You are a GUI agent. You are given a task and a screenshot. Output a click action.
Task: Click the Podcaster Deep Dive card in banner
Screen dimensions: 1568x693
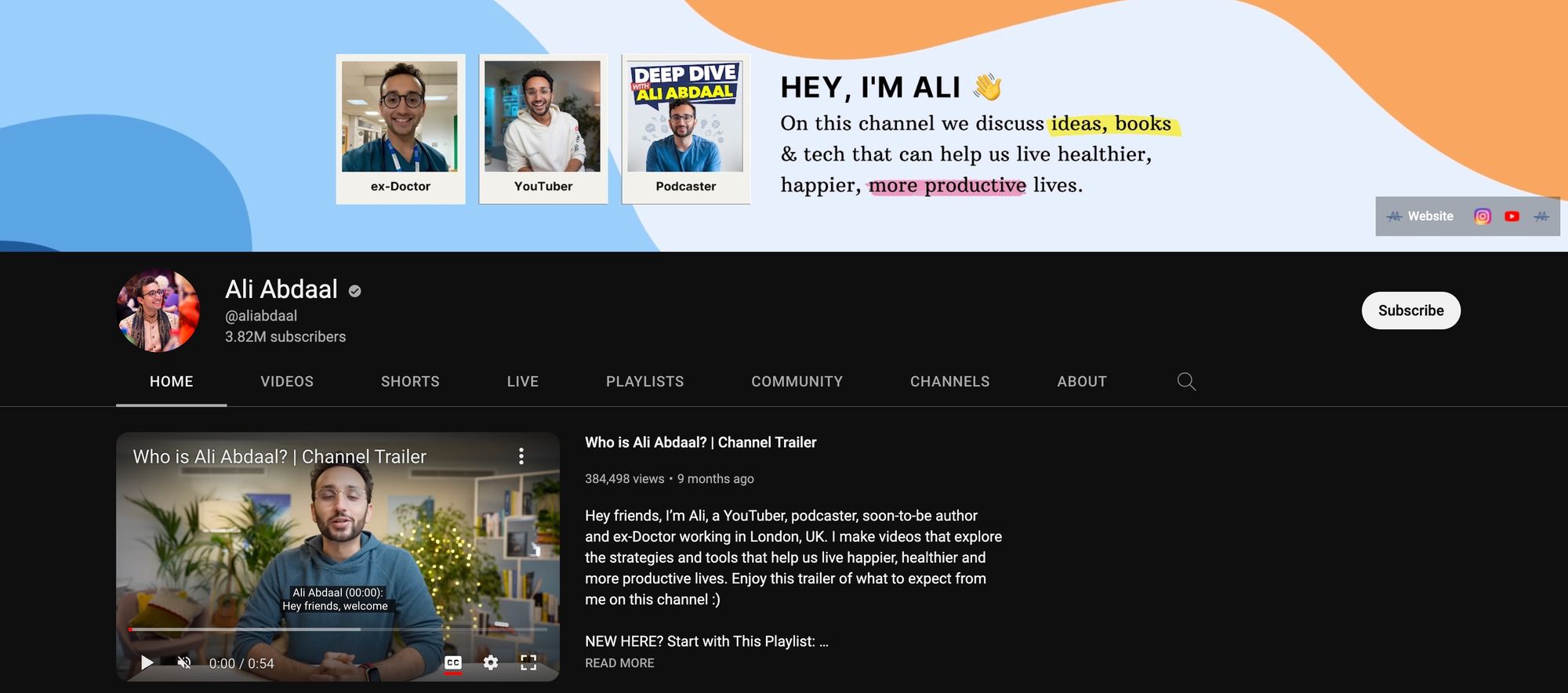[686, 129]
